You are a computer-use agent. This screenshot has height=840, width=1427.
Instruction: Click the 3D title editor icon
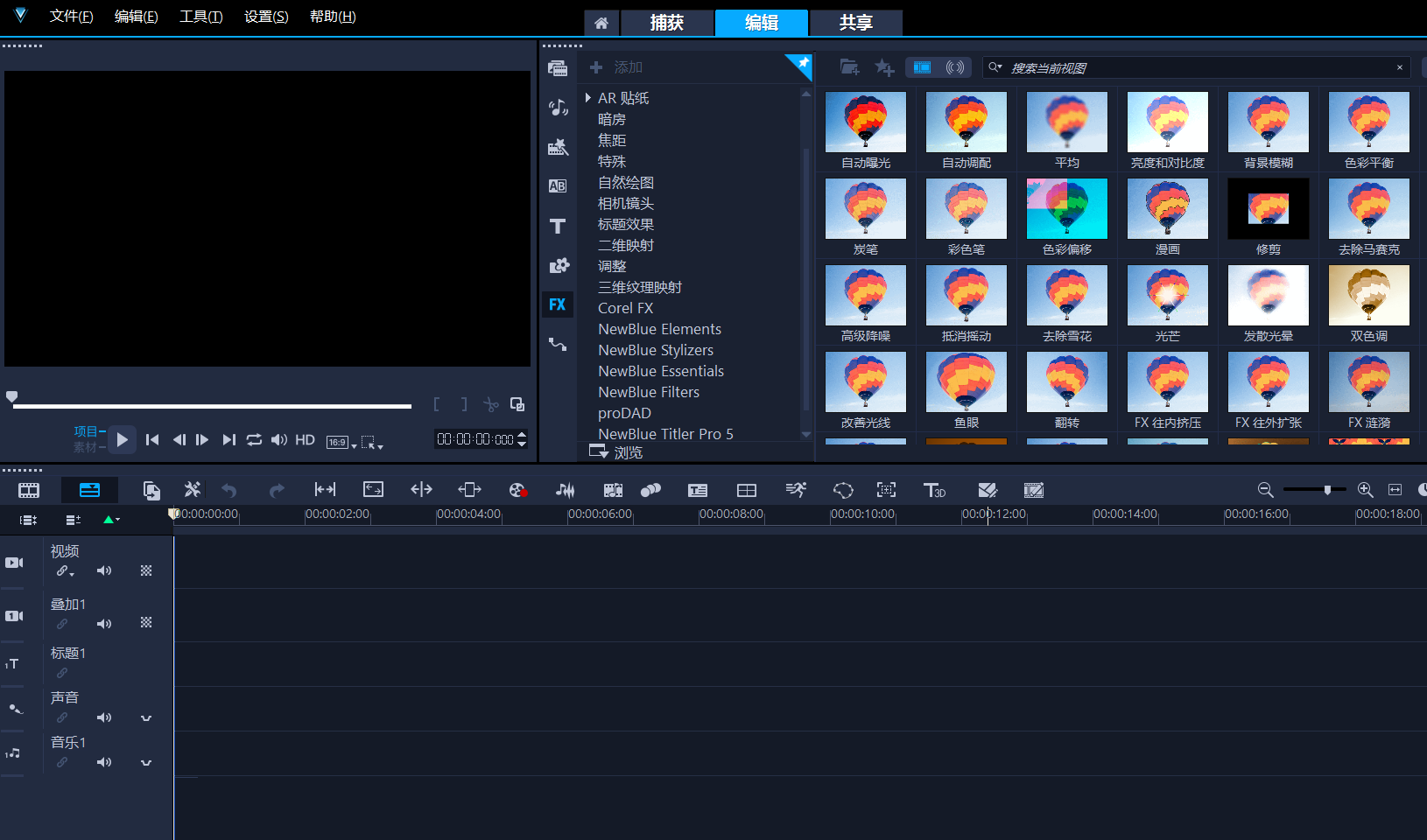pos(934,491)
